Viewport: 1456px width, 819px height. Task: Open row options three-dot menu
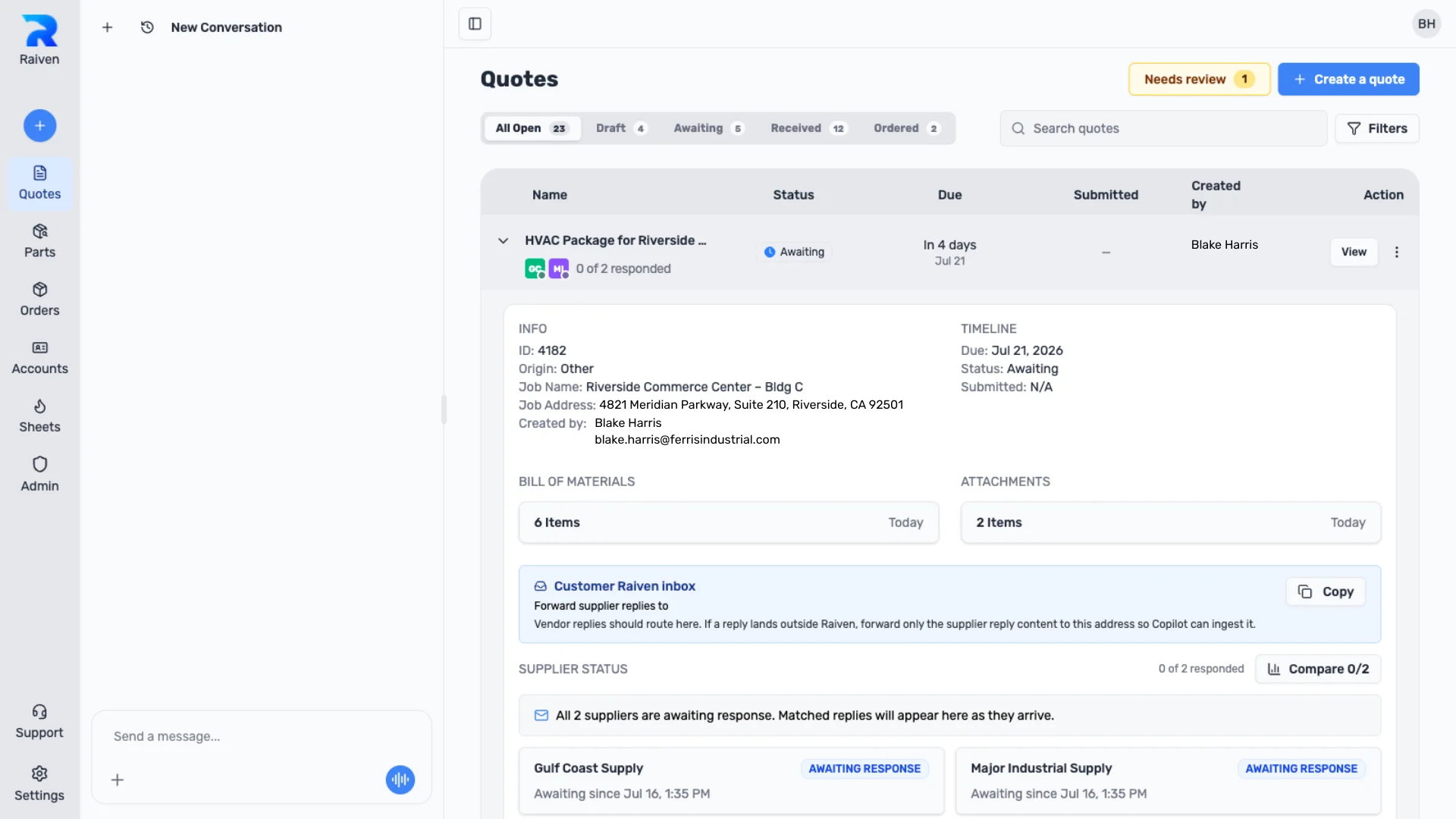(x=1397, y=252)
